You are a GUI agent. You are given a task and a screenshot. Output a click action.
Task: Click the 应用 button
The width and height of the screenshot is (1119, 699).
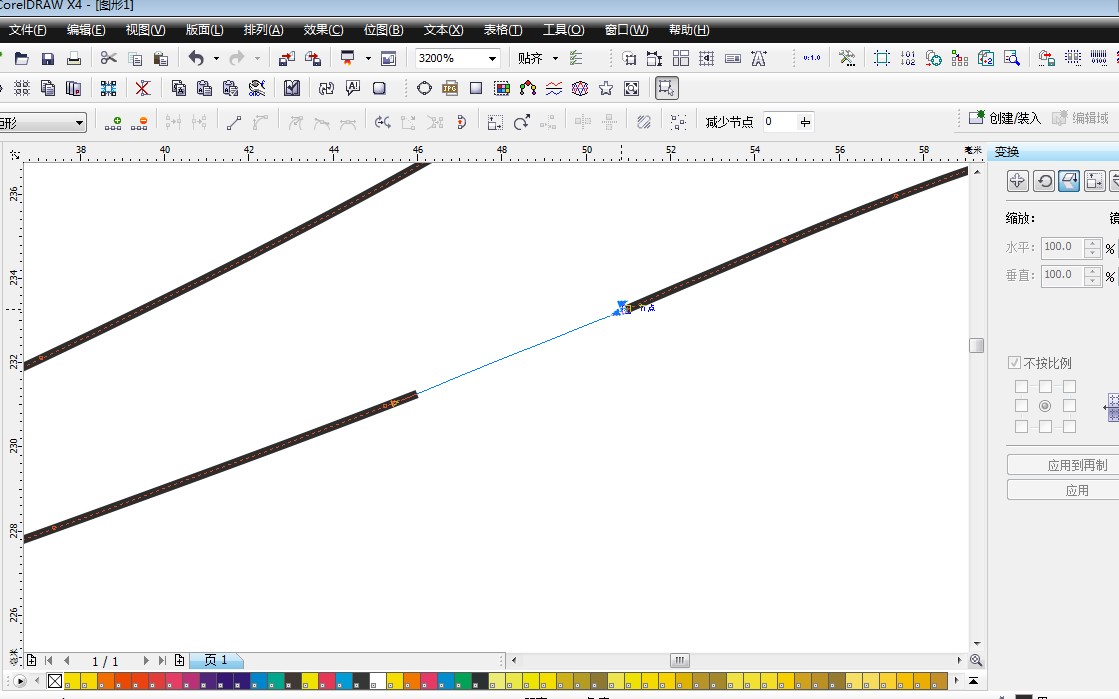(1063, 490)
